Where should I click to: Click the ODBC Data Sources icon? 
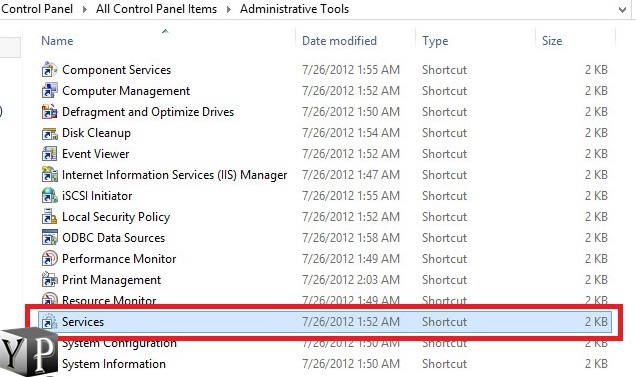pyautogui.click(x=49, y=238)
